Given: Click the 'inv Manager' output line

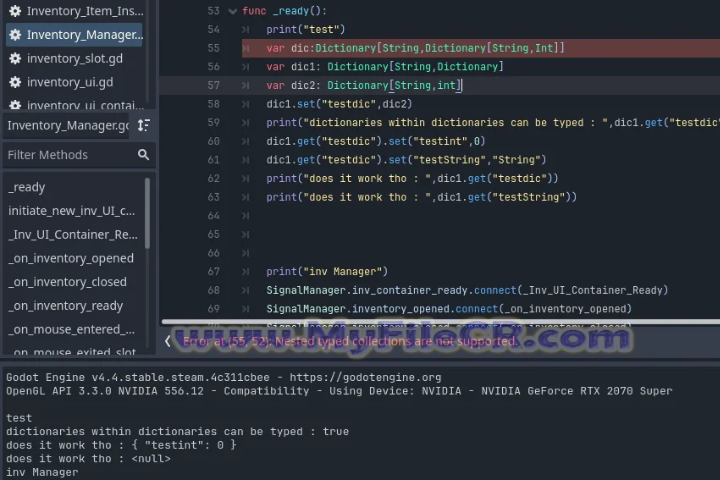Looking at the screenshot, I should [x=42, y=472].
